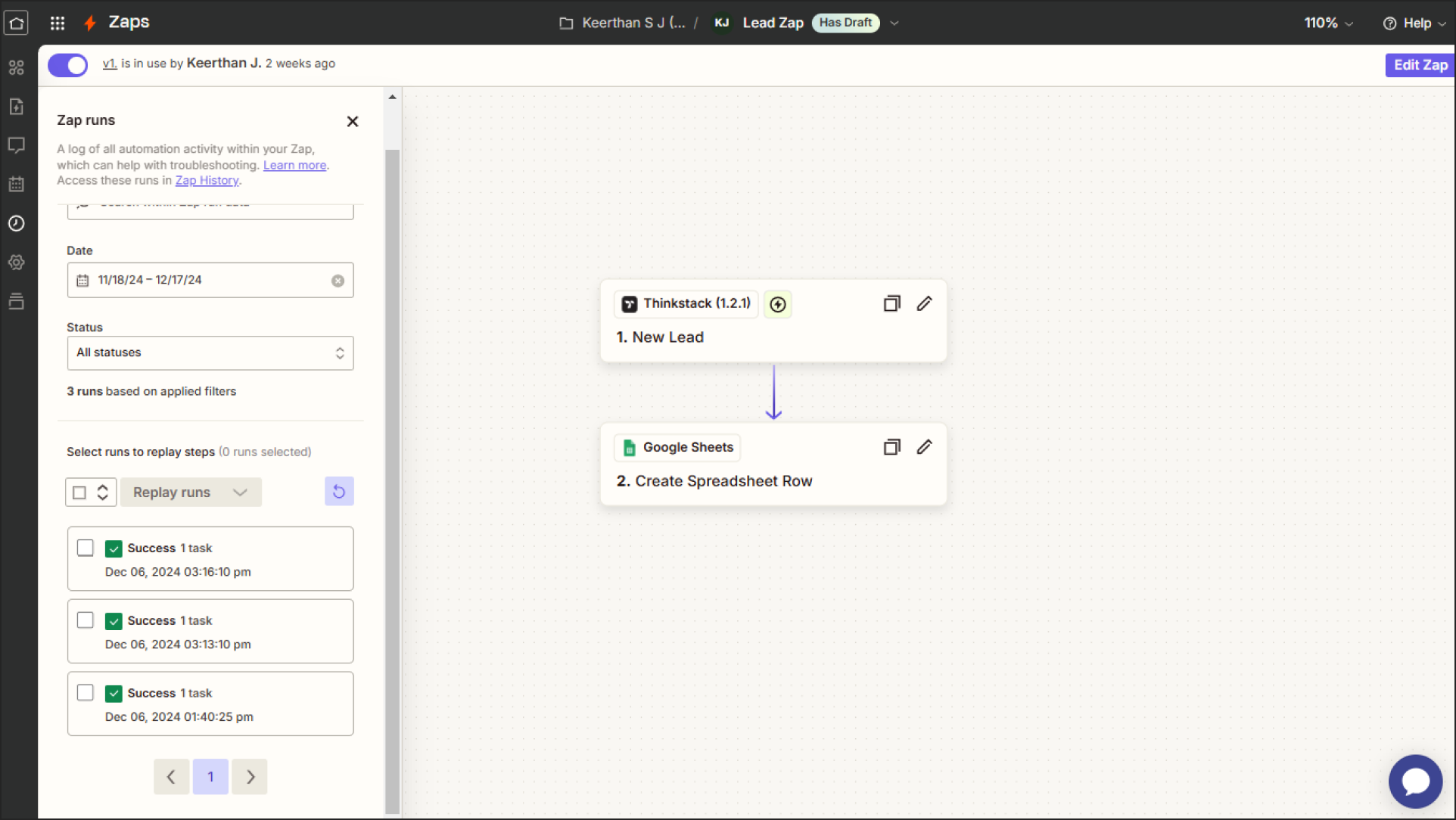Open the Keerthan S J folder breadcrumb
The image size is (1456, 820).
click(x=633, y=23)
